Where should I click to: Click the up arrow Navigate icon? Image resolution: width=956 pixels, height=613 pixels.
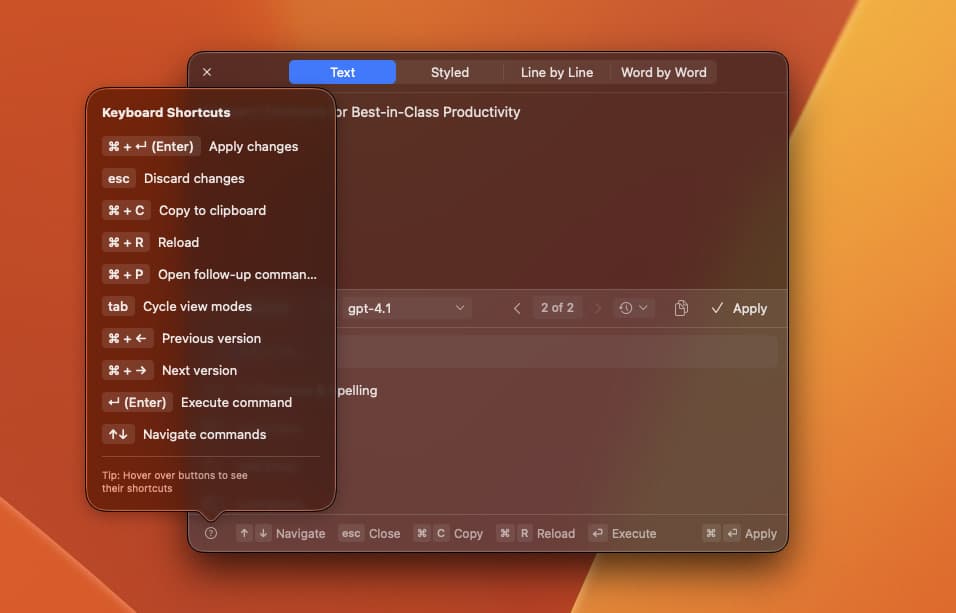coord(244,533)
